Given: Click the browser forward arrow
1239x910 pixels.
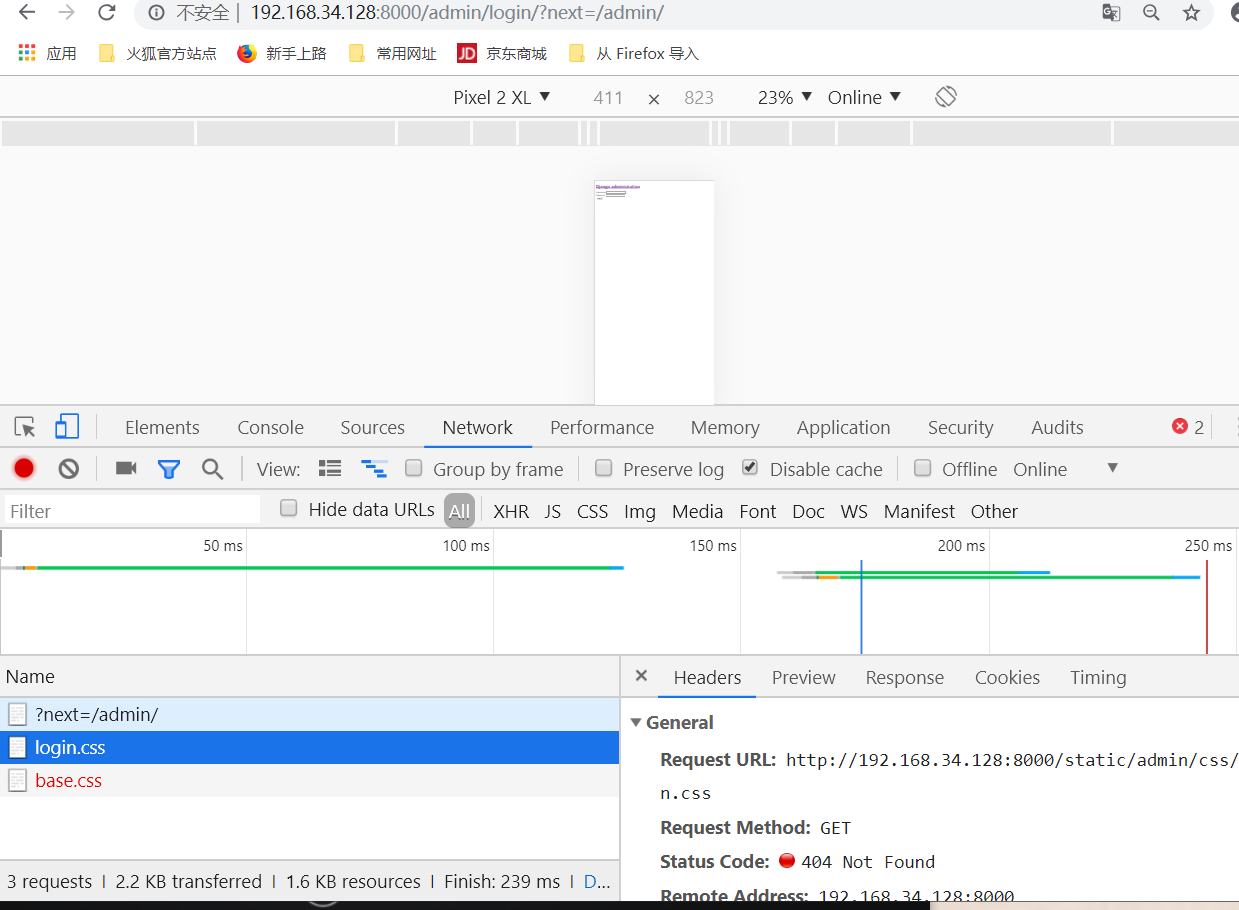Looking at the screenshot, I should [x=66, y=13].
